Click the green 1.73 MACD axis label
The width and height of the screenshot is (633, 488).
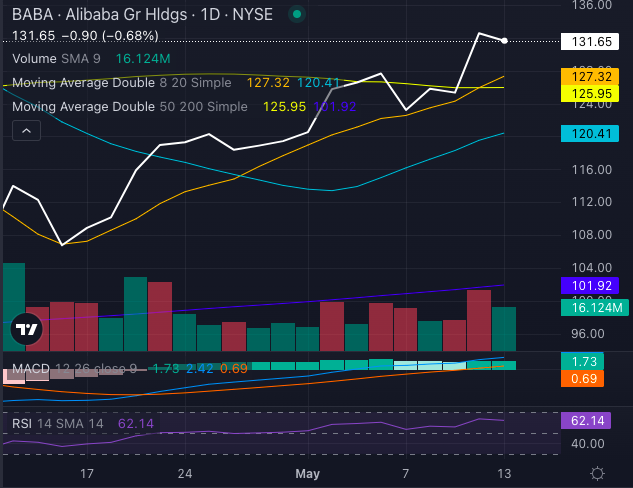coord(582,361)
